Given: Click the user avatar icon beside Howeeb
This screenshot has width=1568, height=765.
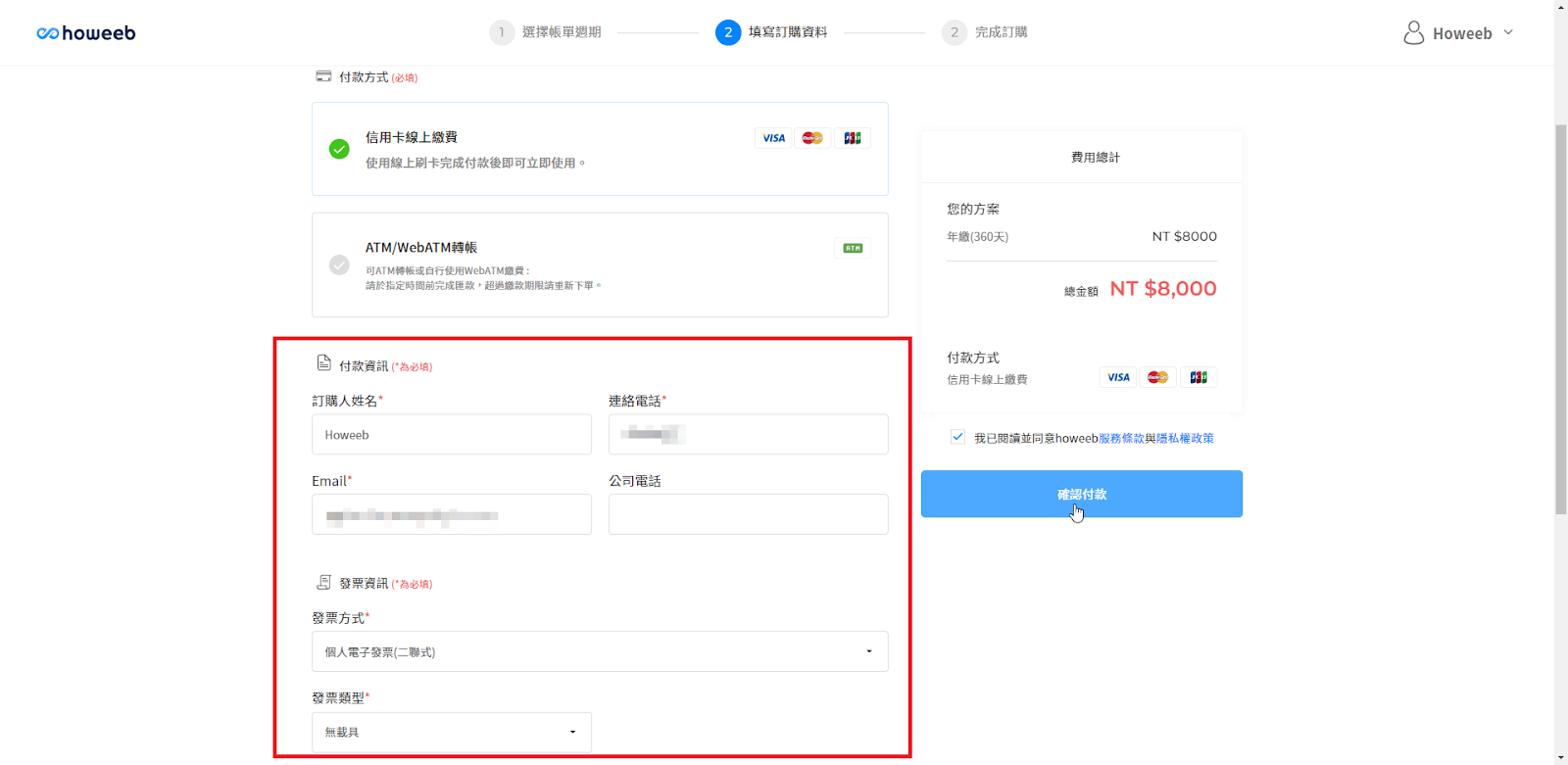Looking at the screenshot, I should coord(1413,32).
